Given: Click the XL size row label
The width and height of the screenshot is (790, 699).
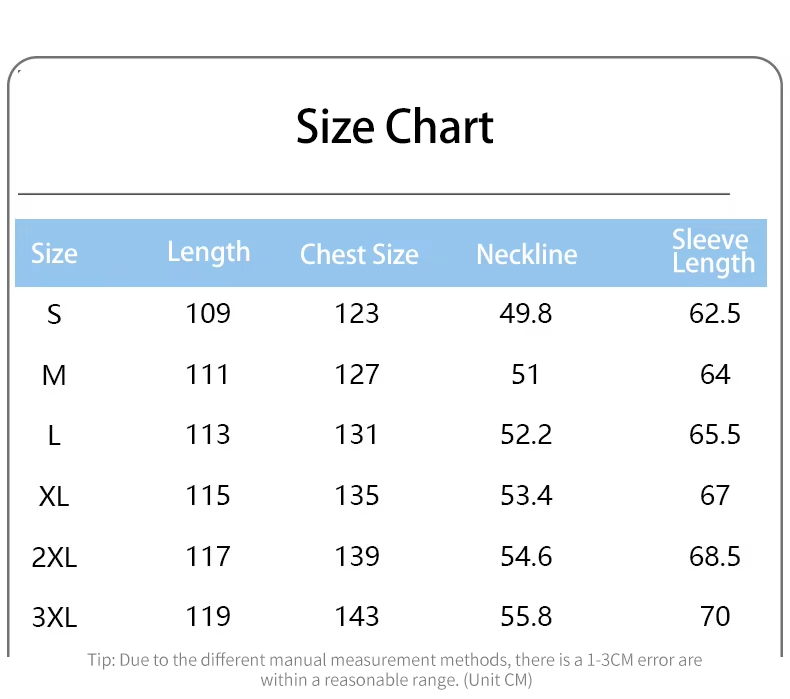Looking at the screenshot, I should click(x=54, y=496).
